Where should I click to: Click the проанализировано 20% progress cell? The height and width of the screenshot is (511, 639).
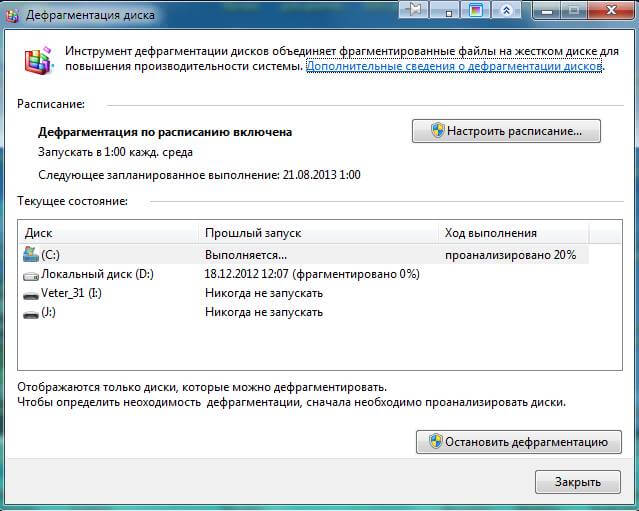[x=510, y=255]
